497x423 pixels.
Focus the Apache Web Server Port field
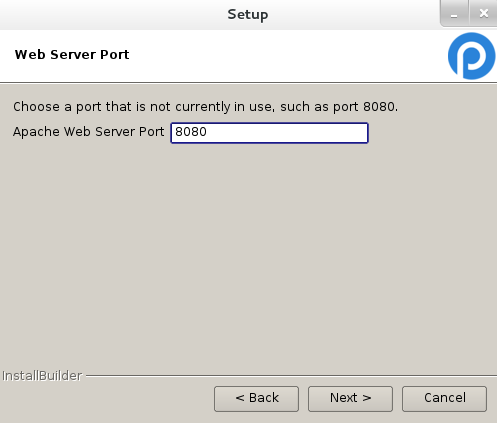[x=269, y=133]
